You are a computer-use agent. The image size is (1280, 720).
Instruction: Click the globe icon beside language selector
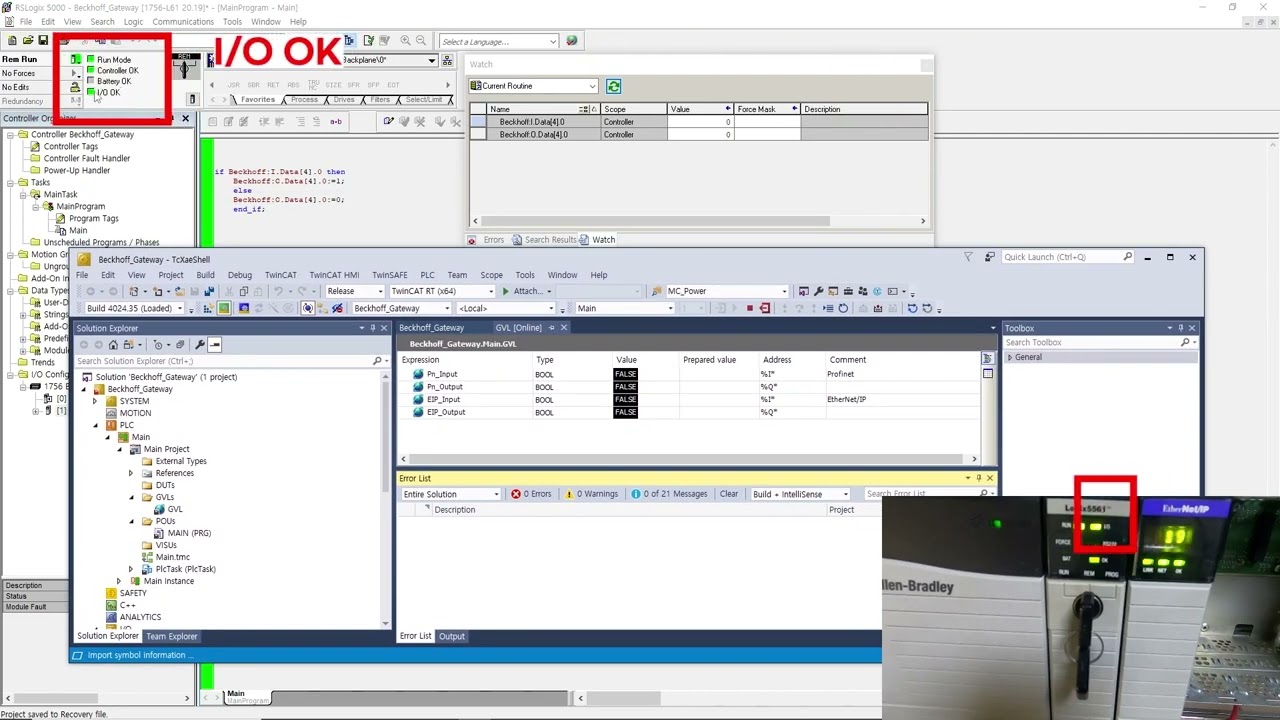571,41
